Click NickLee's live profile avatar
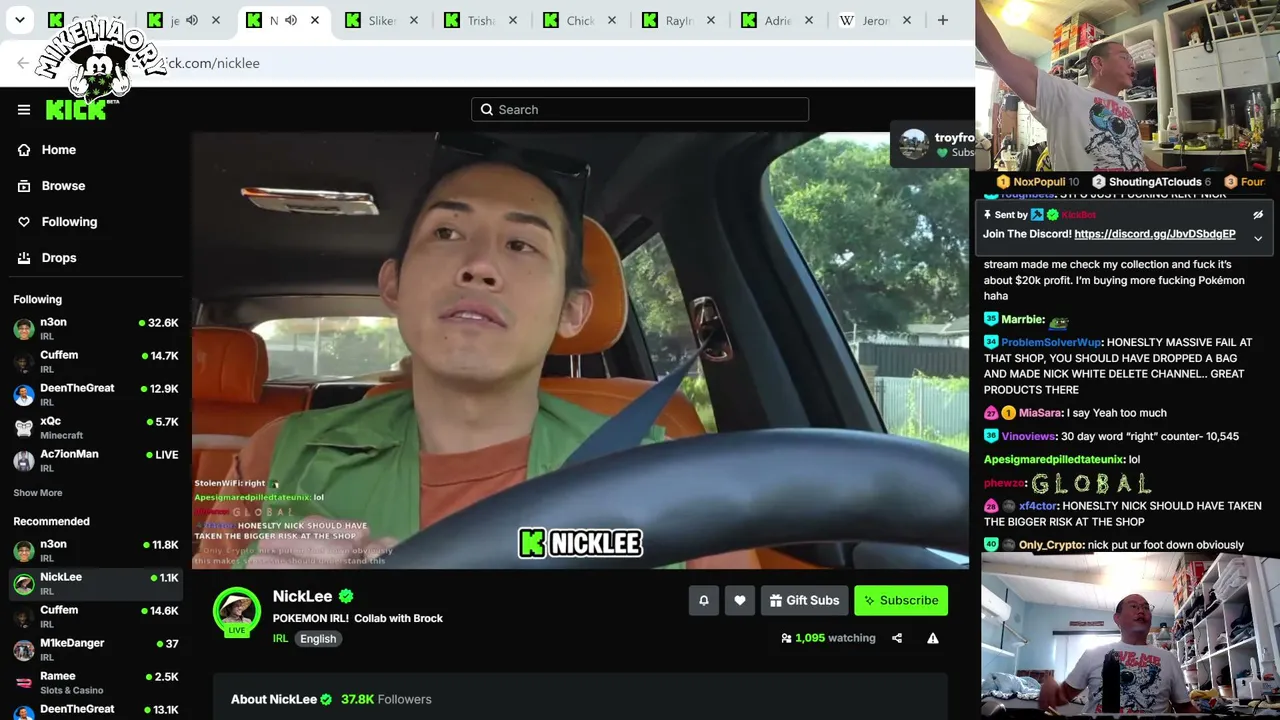 [x=237, y=611]
